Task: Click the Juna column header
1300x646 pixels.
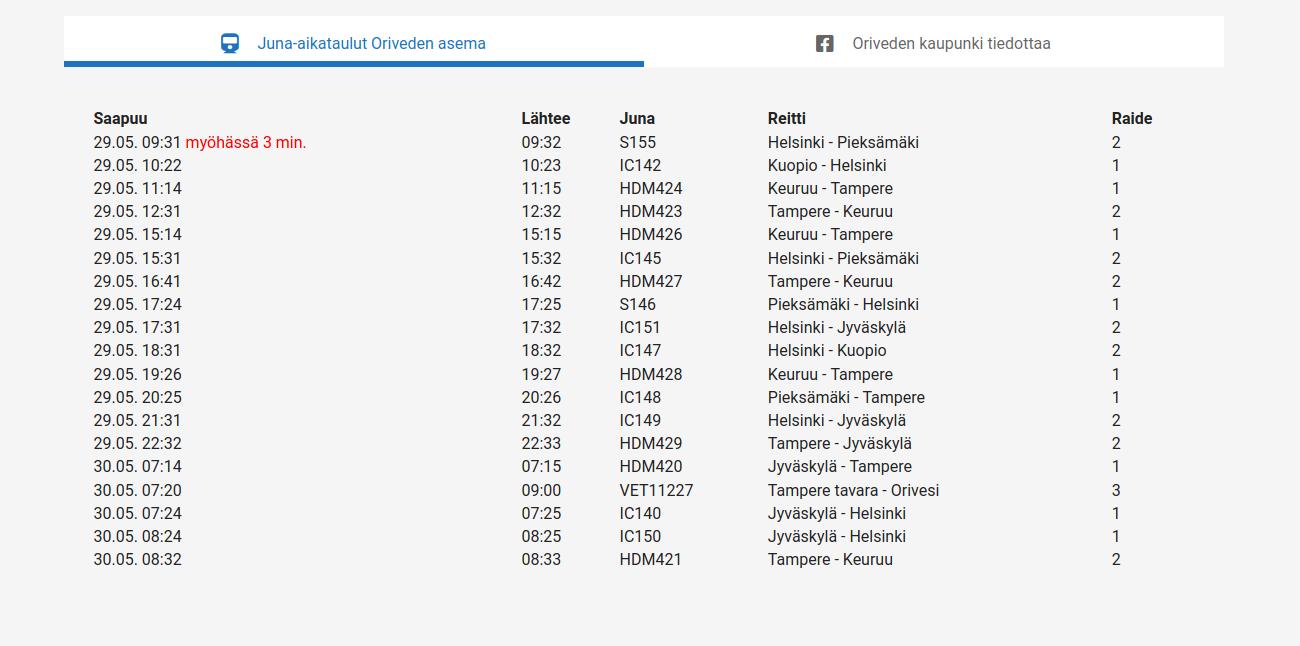Action: [x=637, y=119]
